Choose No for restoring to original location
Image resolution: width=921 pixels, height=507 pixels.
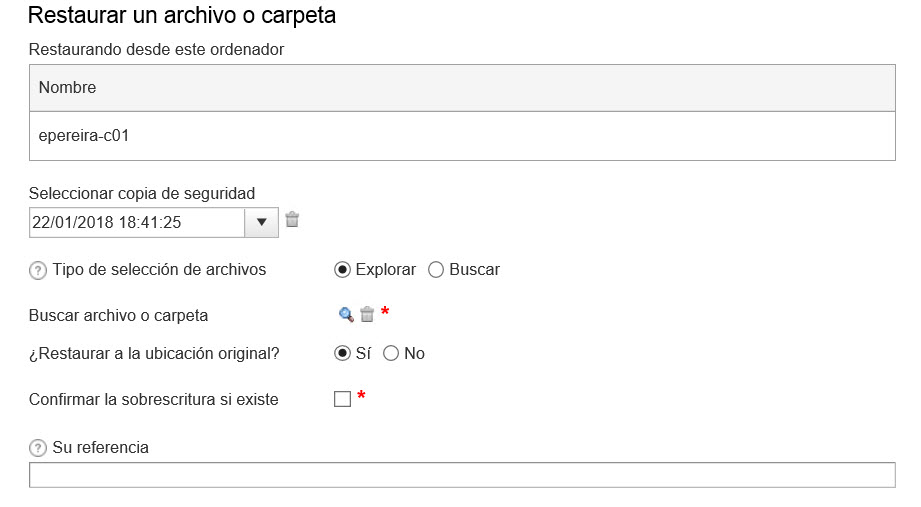(391, 353)
